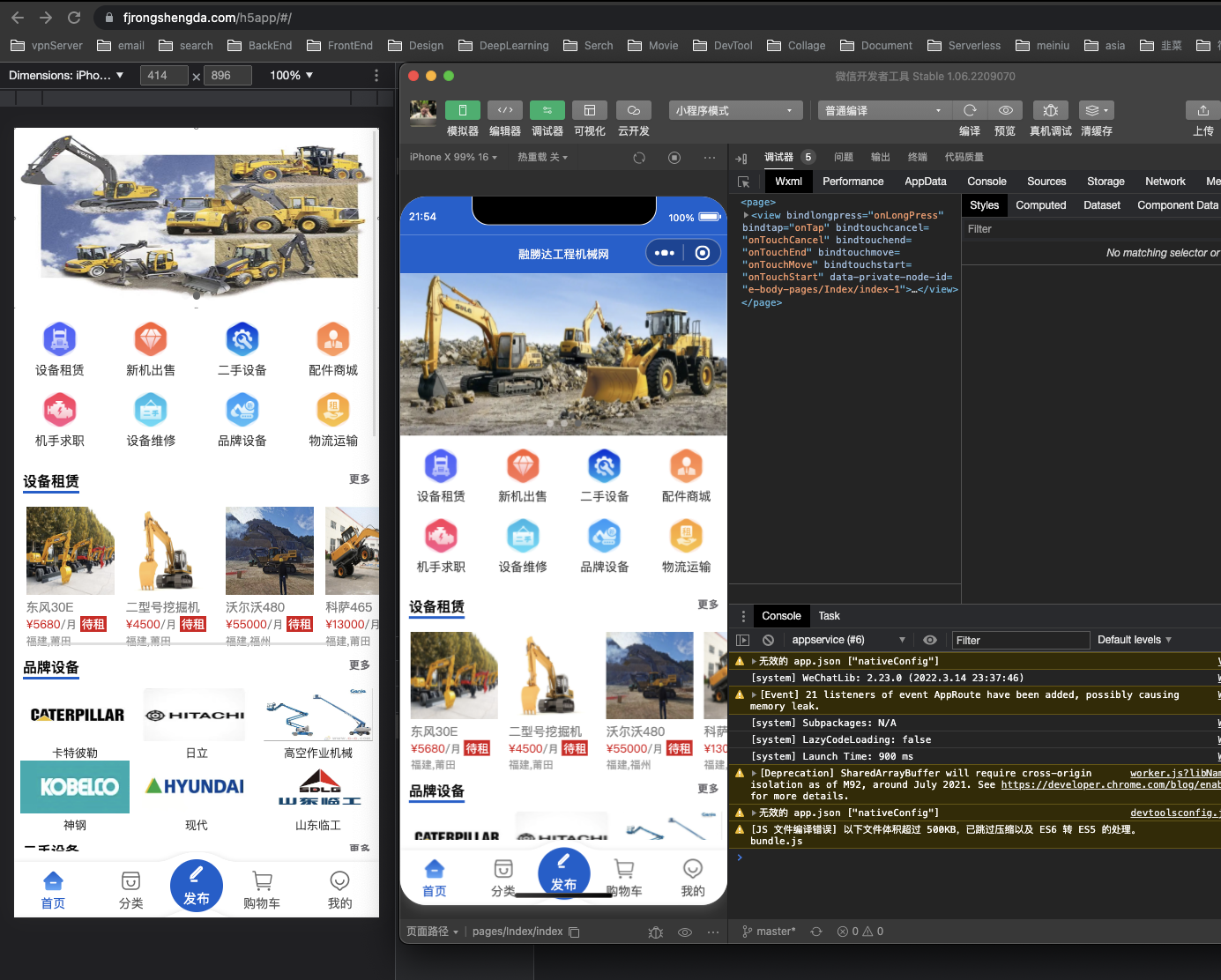Select the Computed styles tab
The height and width of the screenshot is (980, 1221).
point(1040,205)
